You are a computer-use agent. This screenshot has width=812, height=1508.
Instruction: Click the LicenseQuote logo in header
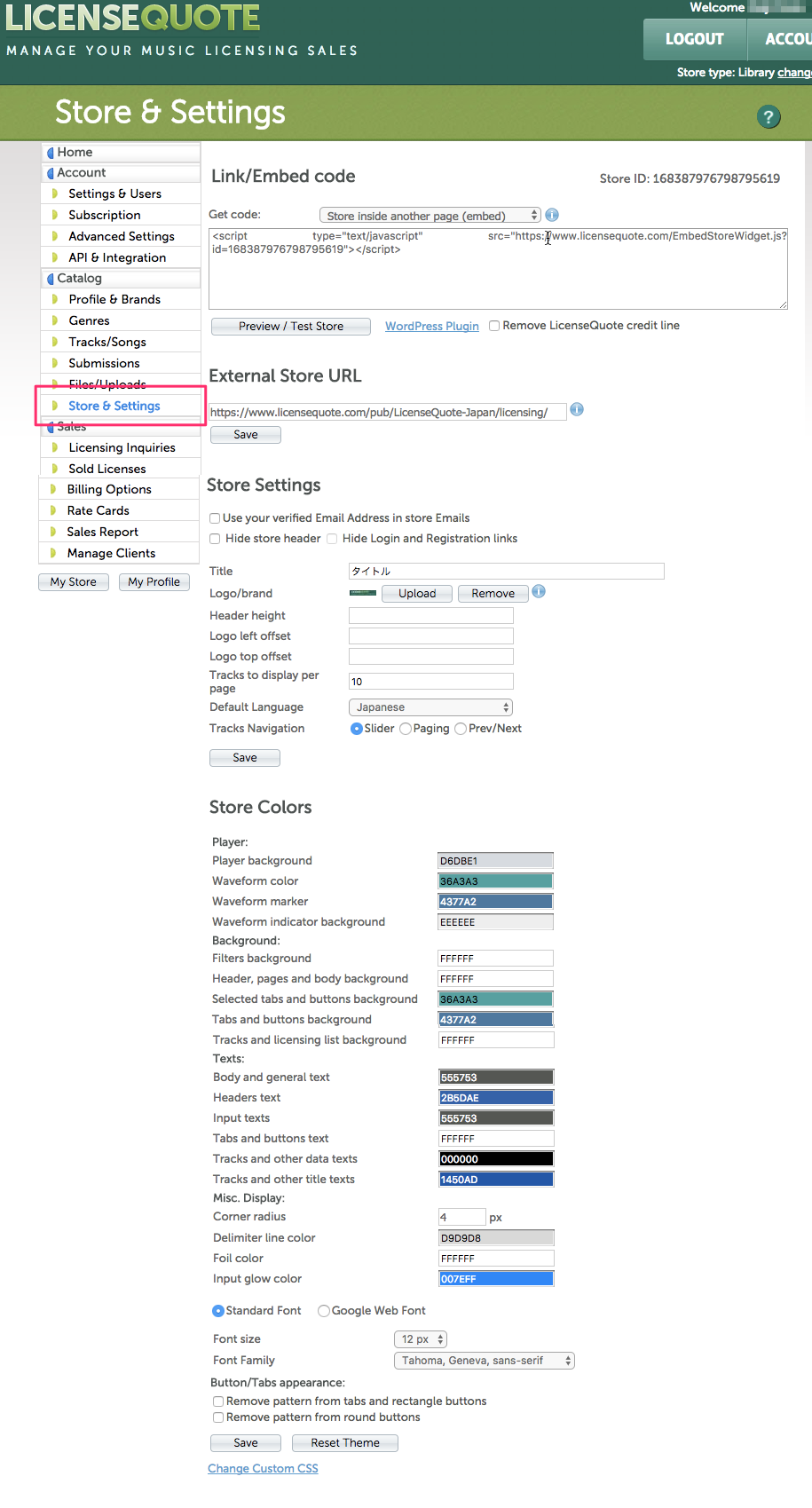point(133,18)
